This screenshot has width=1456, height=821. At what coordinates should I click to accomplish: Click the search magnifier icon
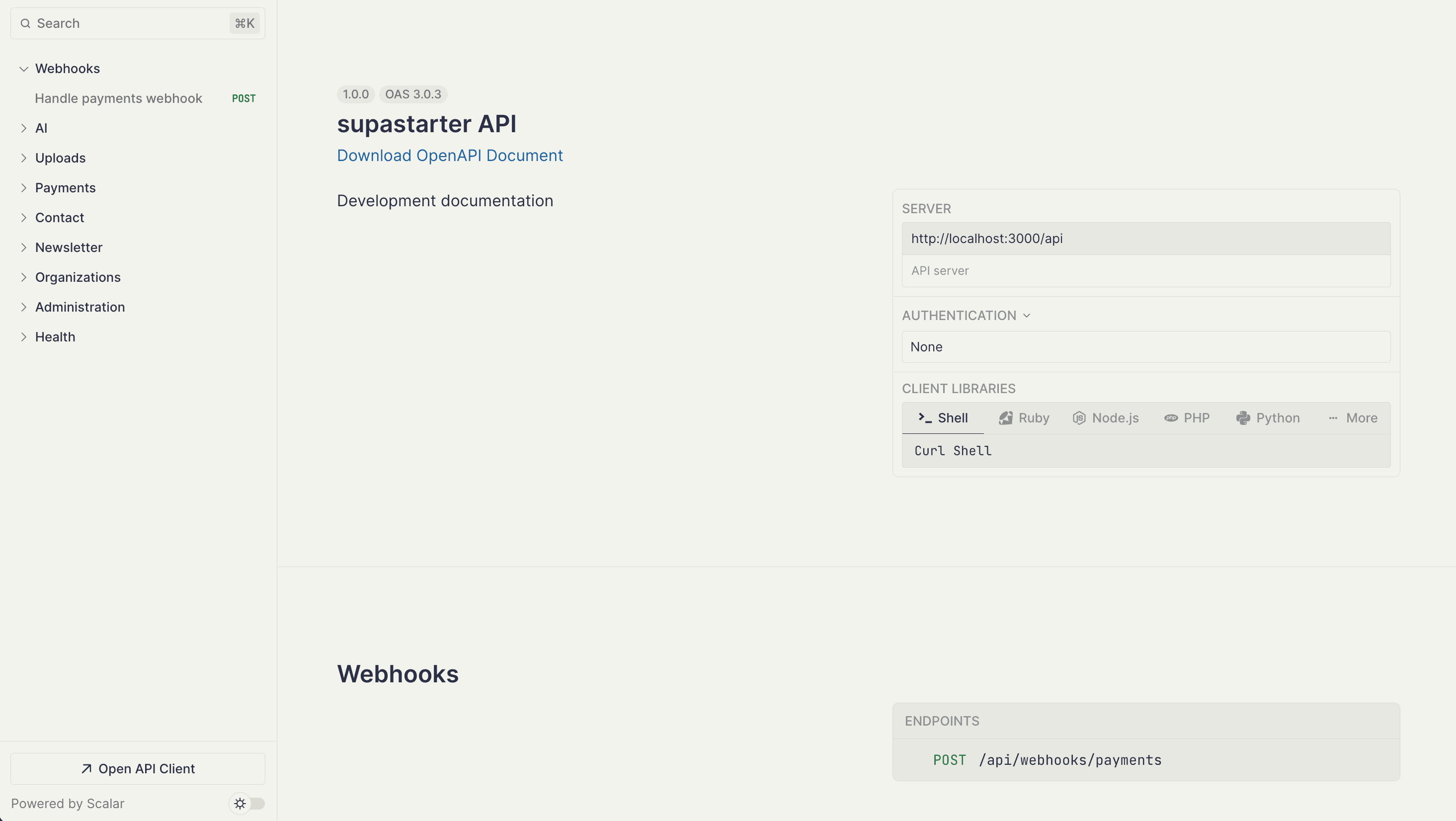25,23
